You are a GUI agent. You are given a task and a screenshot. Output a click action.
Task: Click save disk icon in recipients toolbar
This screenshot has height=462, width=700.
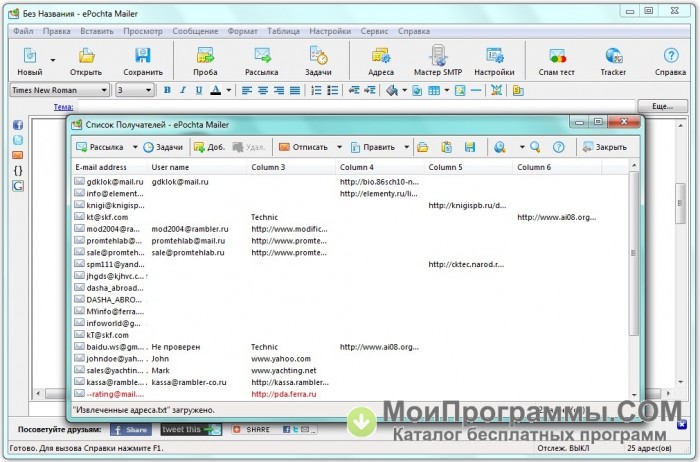point(470,147)
